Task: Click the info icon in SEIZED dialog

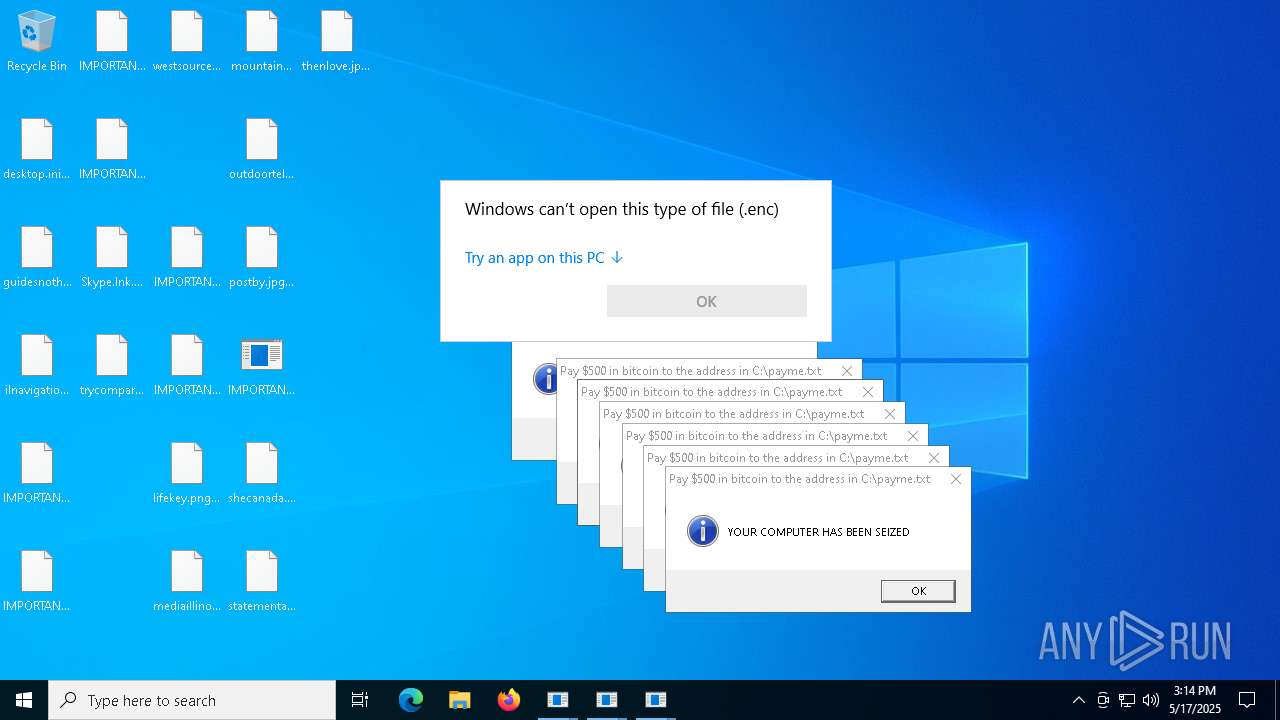Action: (703, 531)
